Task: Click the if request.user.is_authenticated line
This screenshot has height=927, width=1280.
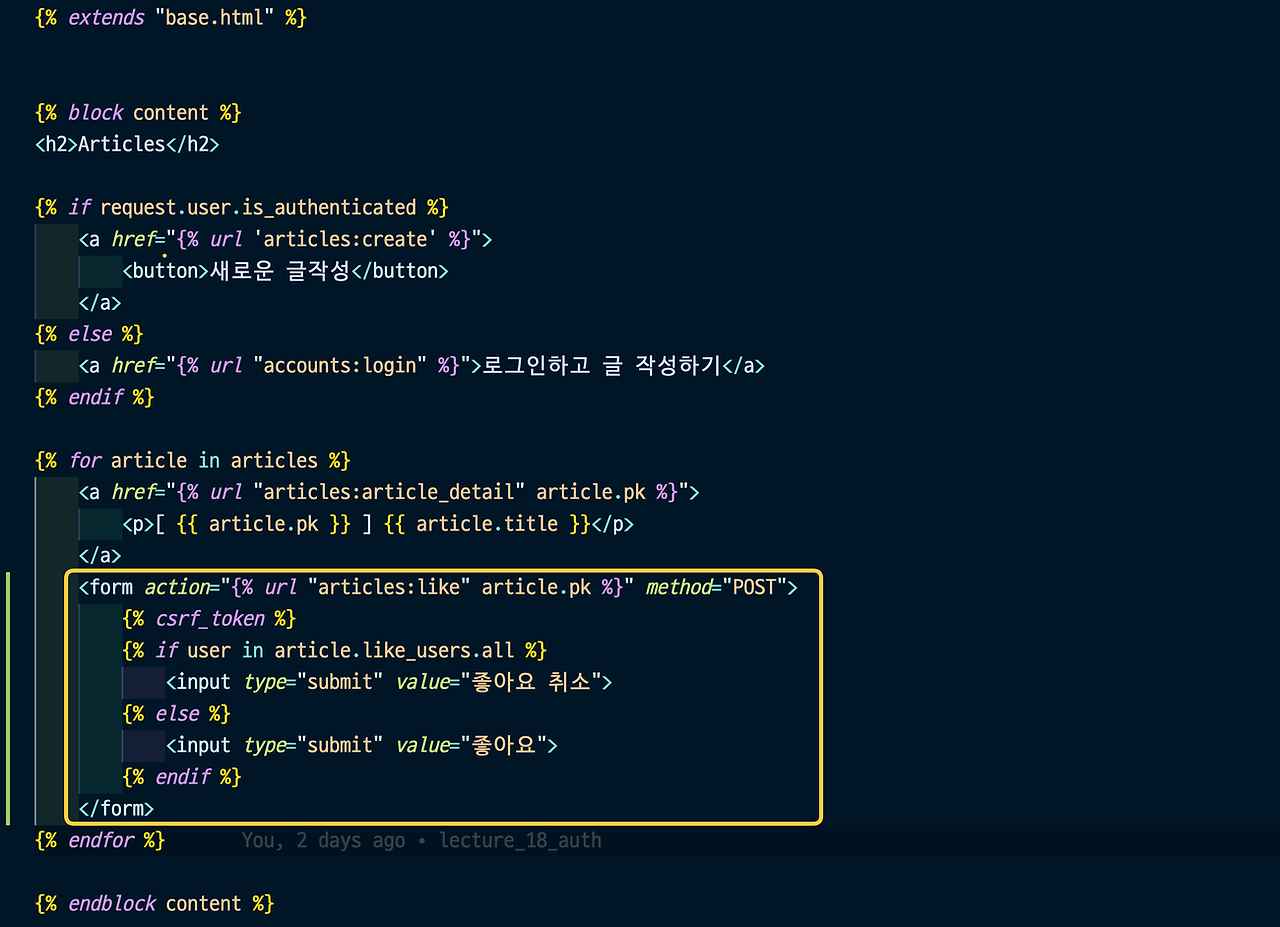Action: [242, 207]
